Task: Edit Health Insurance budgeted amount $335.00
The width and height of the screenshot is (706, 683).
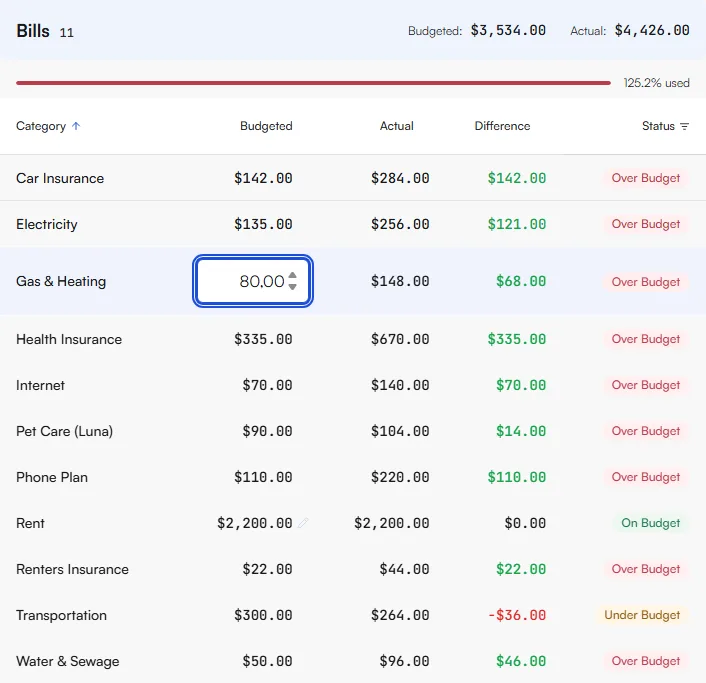Action: (x=263, y=339)
